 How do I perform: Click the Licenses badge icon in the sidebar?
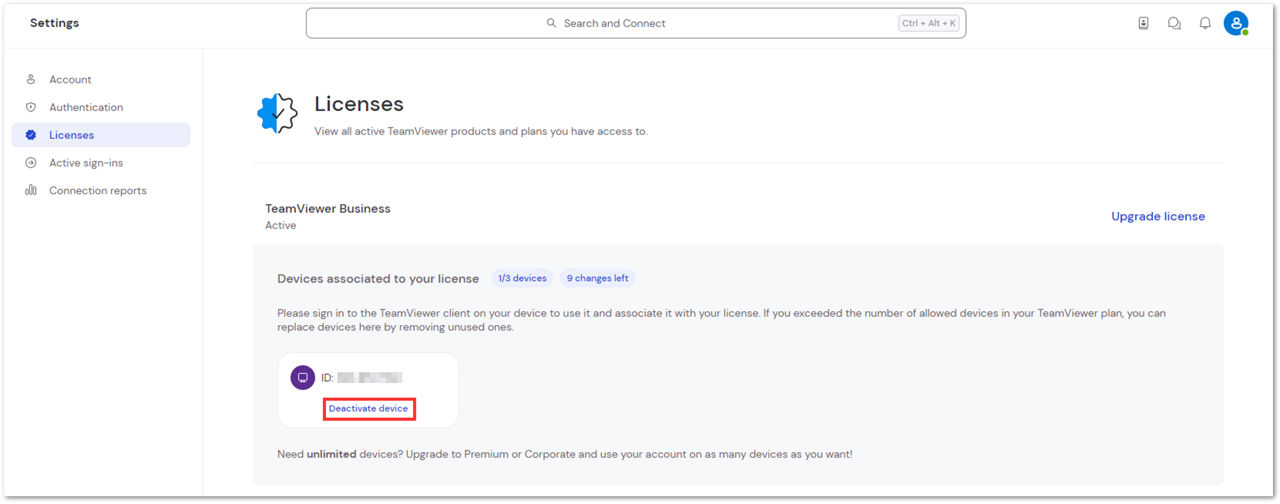click(31, 135)
